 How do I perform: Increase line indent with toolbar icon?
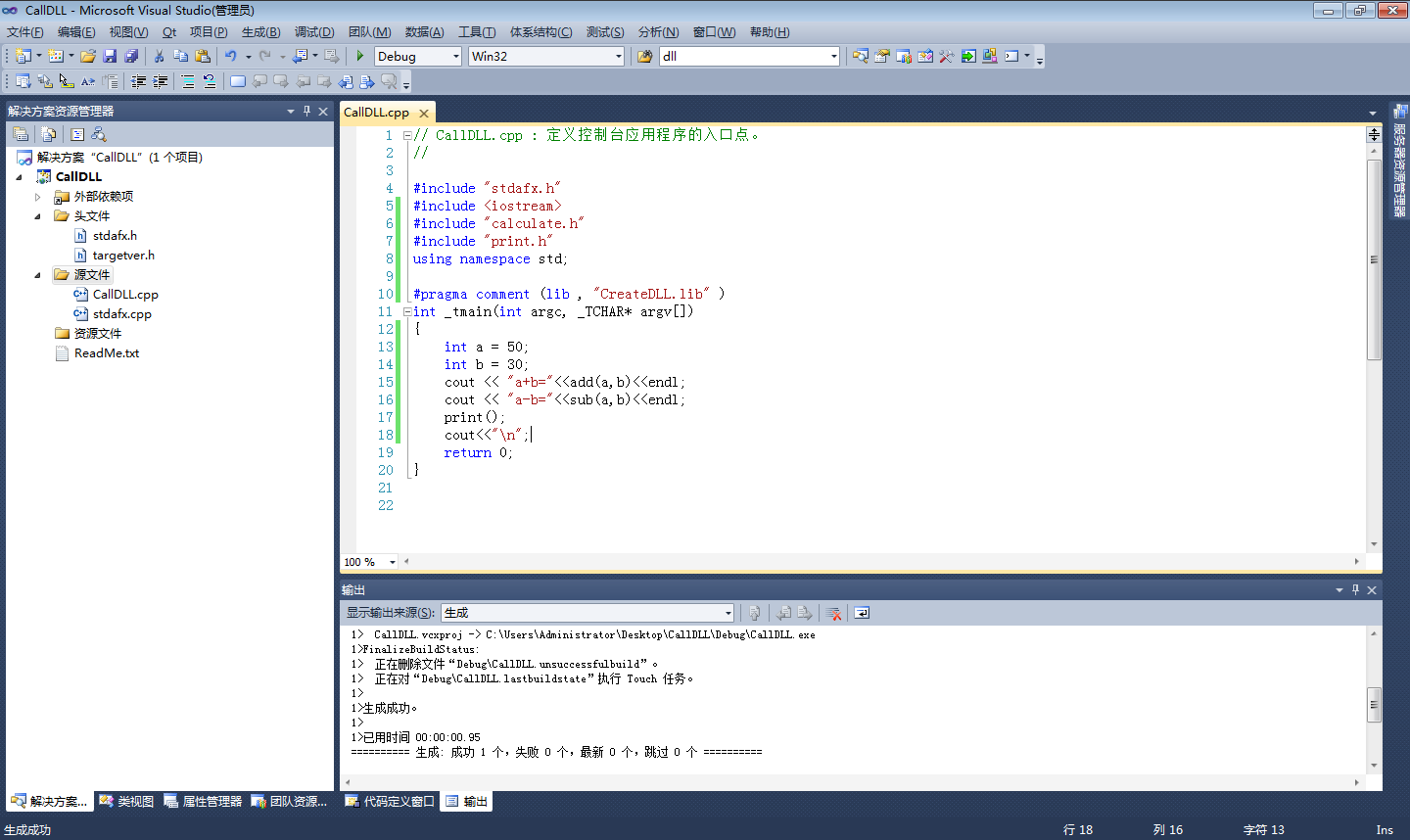tap(161, 81)
